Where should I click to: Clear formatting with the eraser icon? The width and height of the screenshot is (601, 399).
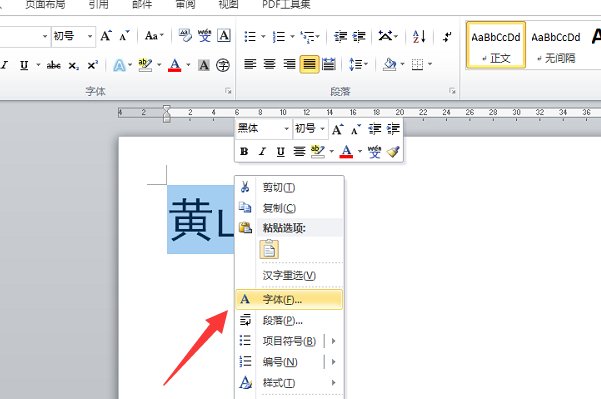[185, 36]
